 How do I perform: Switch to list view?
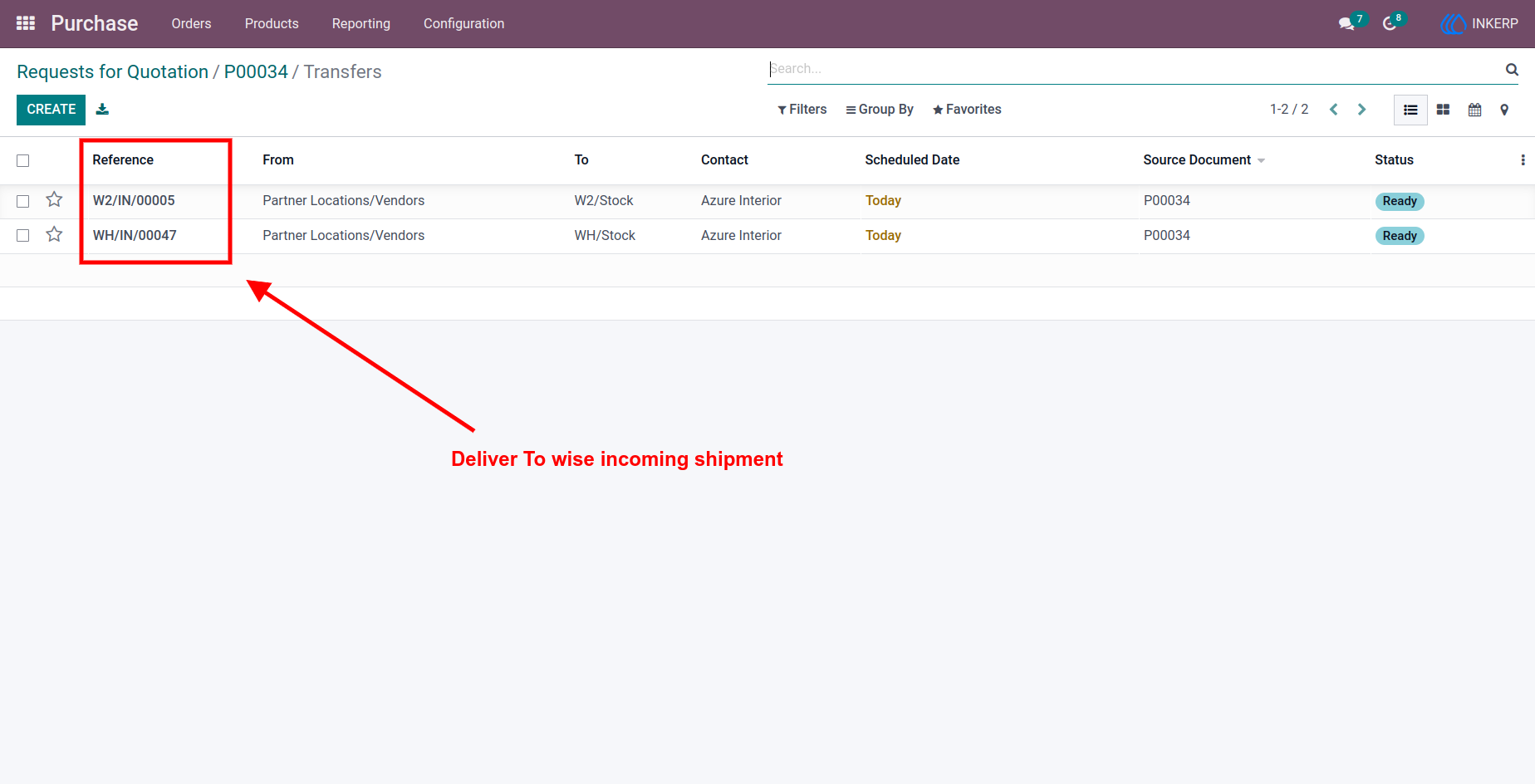pos(1410,110)
